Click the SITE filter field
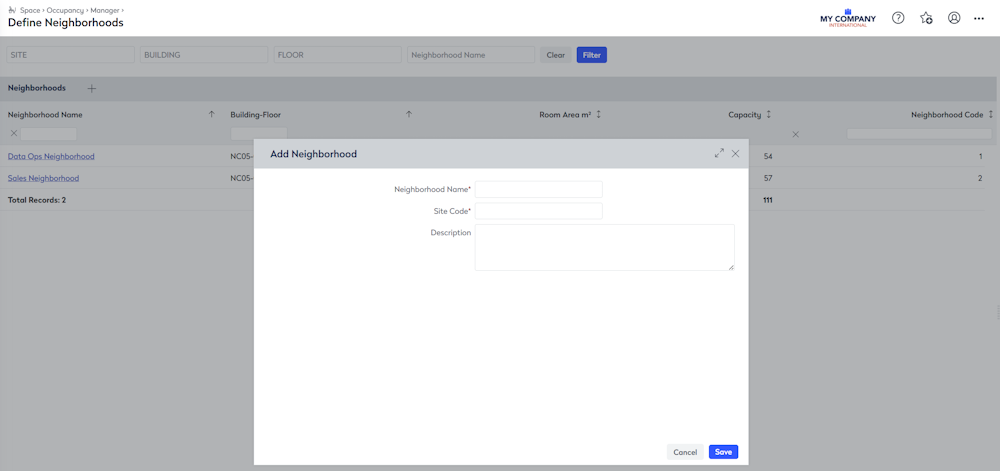This screenshot has width=1000, height=471. click(x=70, y=55)
